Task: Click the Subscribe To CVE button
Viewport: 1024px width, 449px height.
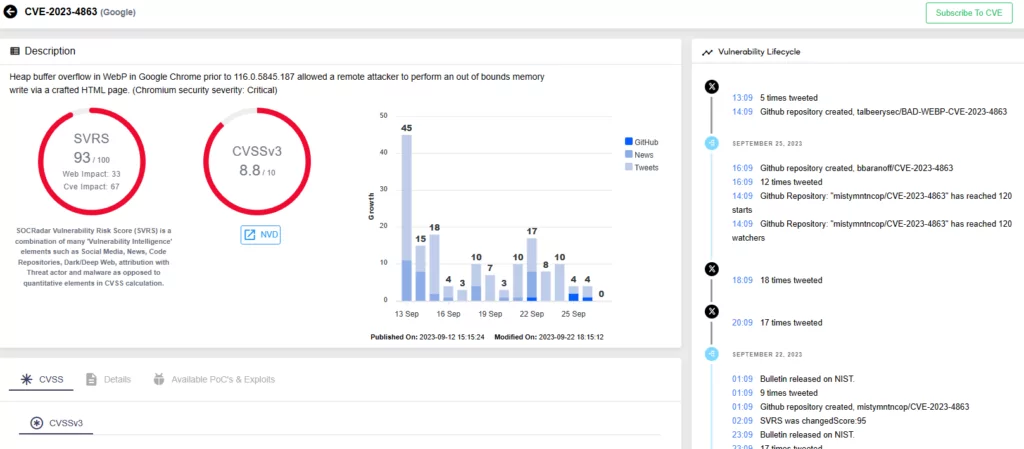Action: [x=968, y=12]
